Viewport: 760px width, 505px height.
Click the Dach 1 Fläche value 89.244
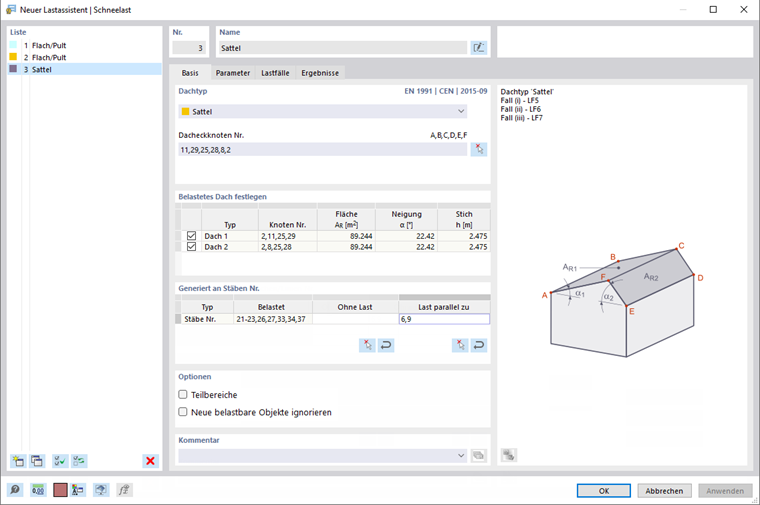pyautogui.click(x=347, y=236)
